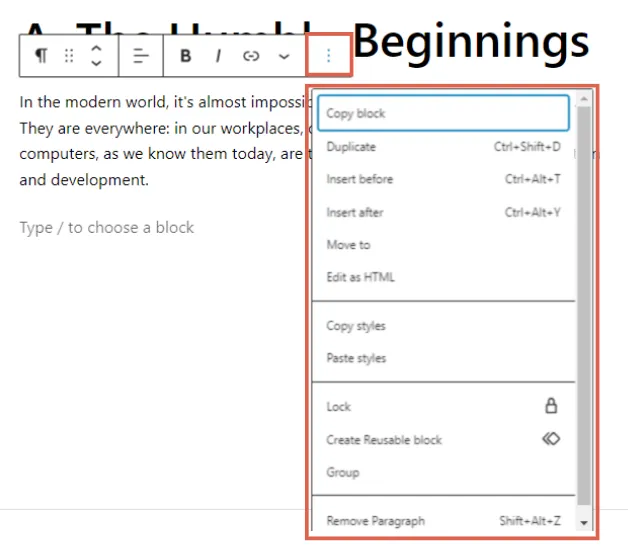Click the 'Type / to choose a block' placeholder

pos(107,228)
